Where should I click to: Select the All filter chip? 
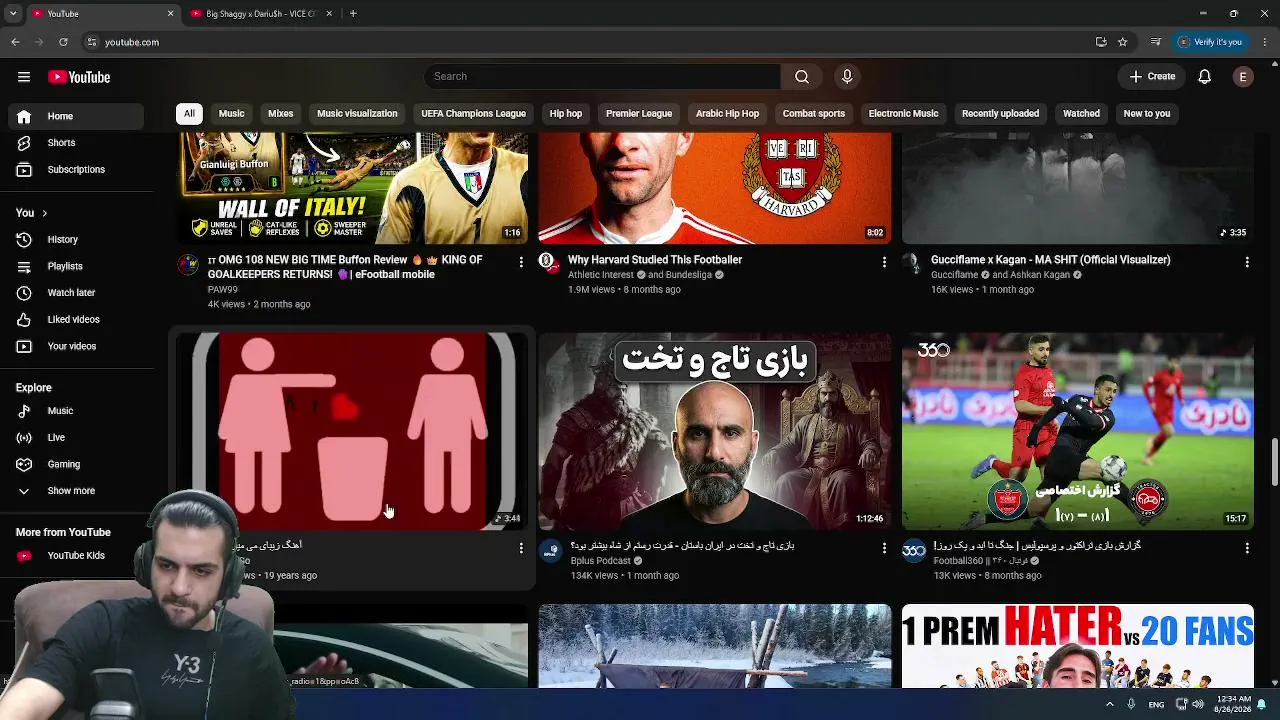tap(189, 114)
